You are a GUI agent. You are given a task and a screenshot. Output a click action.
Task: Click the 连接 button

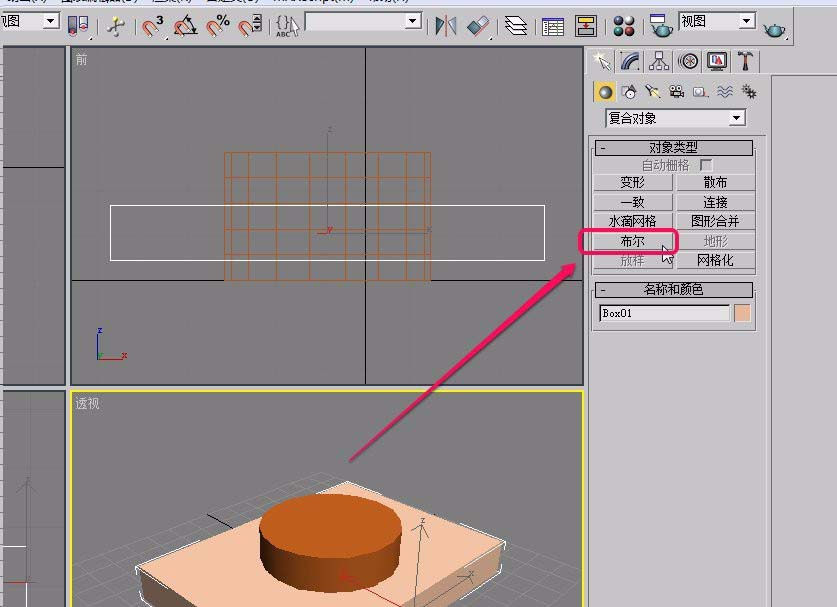[x=715, y=202]
